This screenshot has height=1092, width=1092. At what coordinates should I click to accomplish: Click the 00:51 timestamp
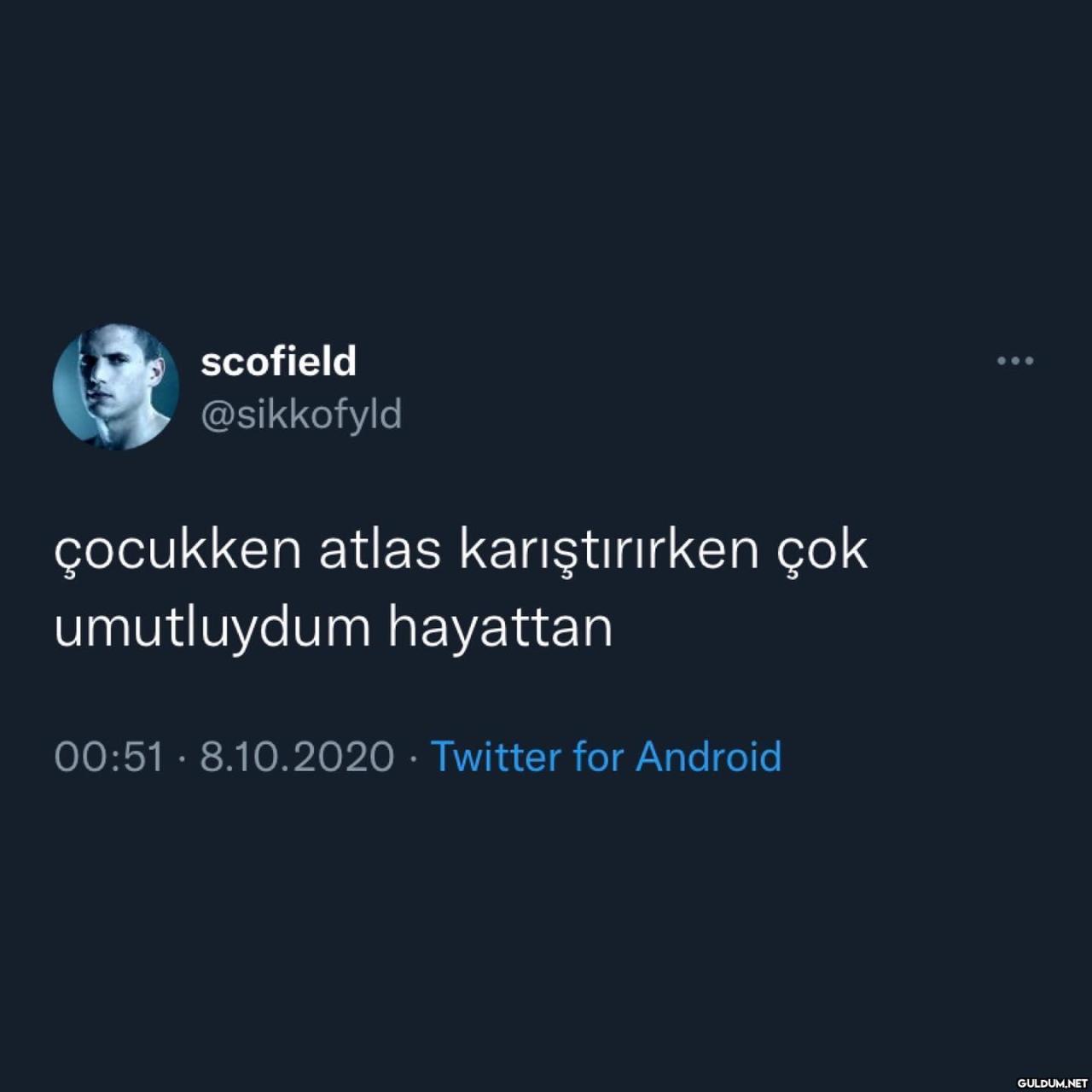tap(108, 757)
